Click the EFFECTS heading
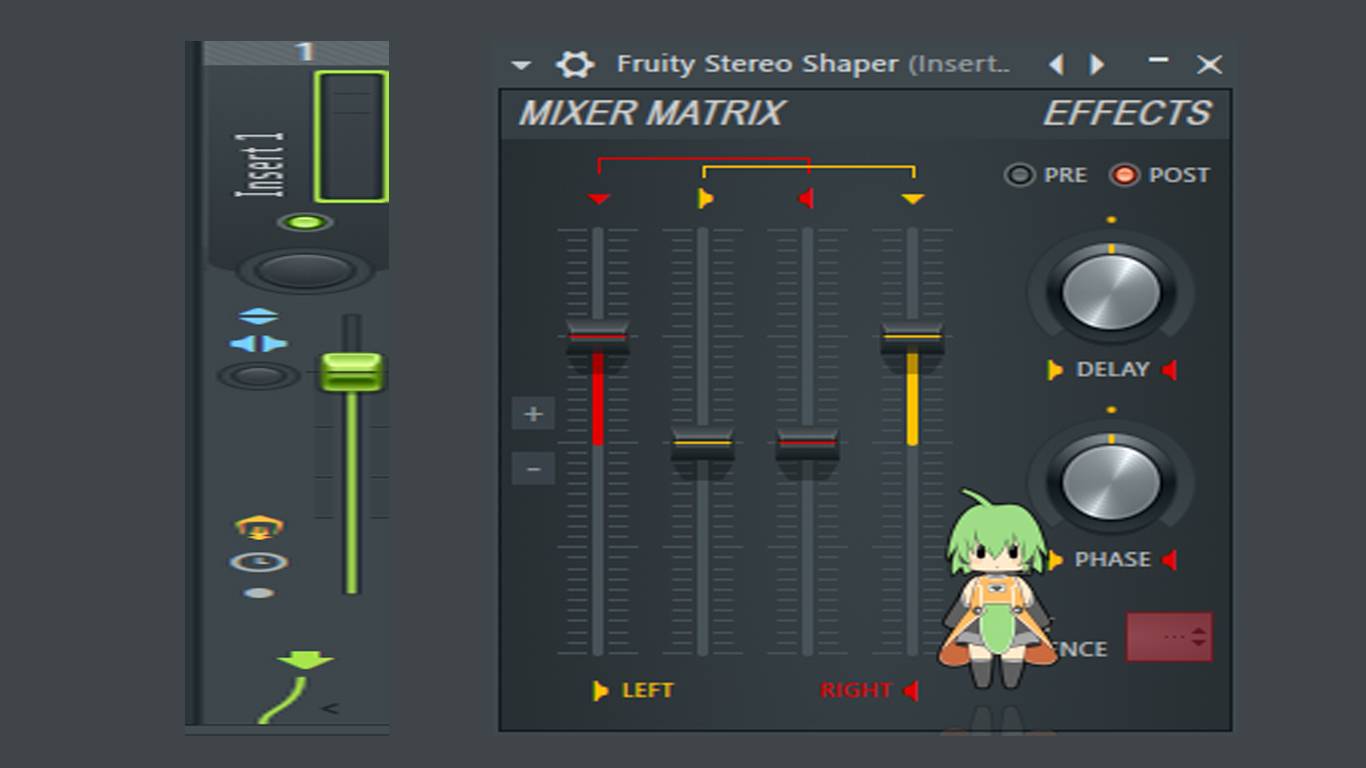This screenshot has height=768, width=1366. coord(1127,113)
